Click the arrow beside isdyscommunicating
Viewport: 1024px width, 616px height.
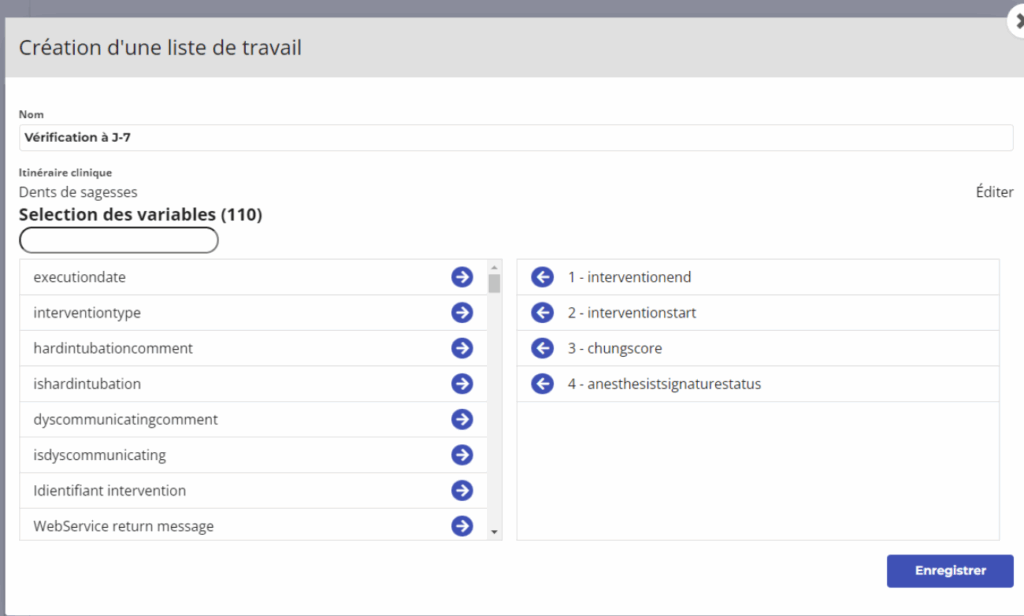(x=462, y=455)
